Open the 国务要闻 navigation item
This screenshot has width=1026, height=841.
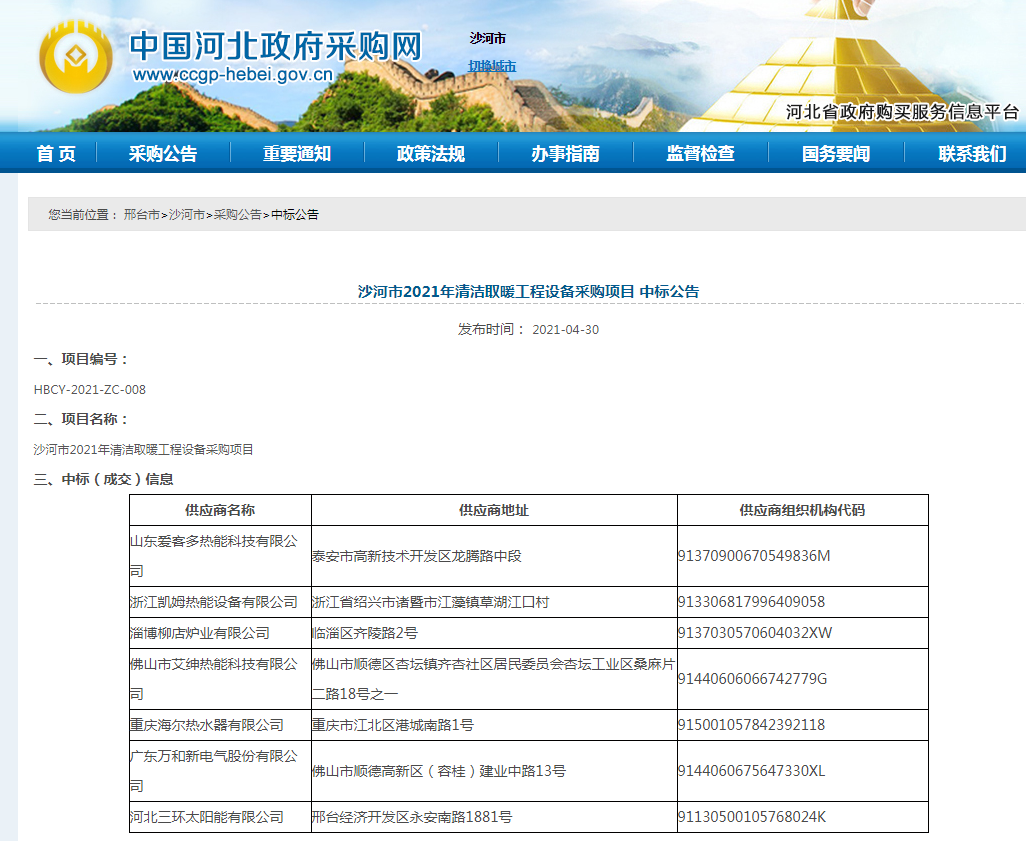[x=835, y=154]
